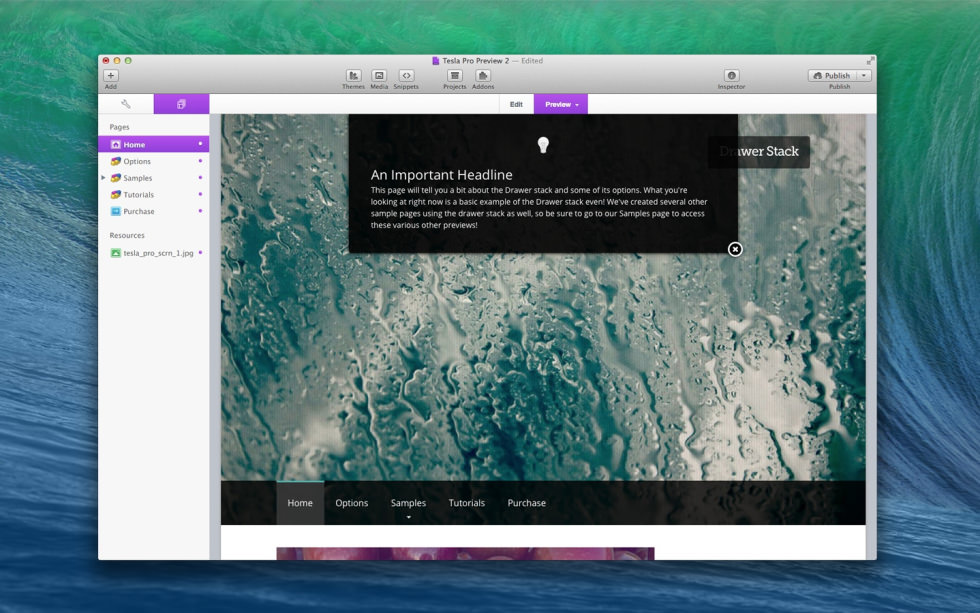Click the Drawer Stack title
The height and width of the screenshot is (613, 980).
tap(759, 152)
